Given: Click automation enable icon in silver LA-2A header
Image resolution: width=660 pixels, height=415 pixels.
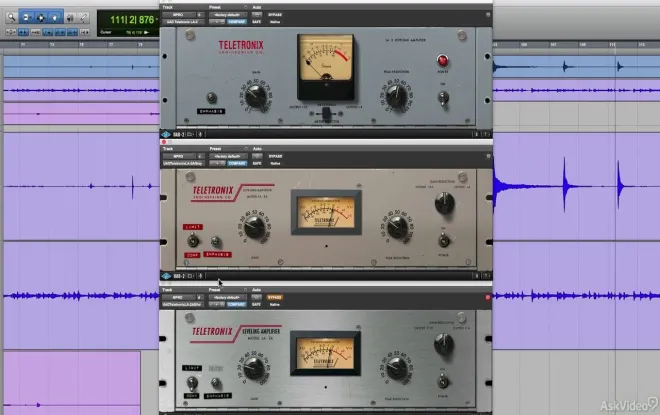Looking at the screenshot, I should (x=257, y=297).
